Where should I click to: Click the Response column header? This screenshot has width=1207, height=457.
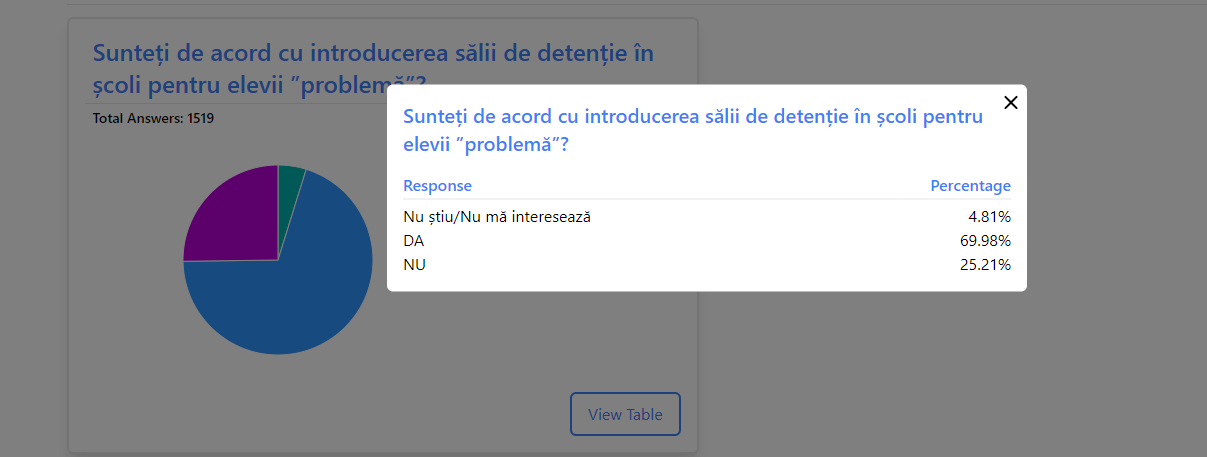pyautogui.click(x=437, y=186)
